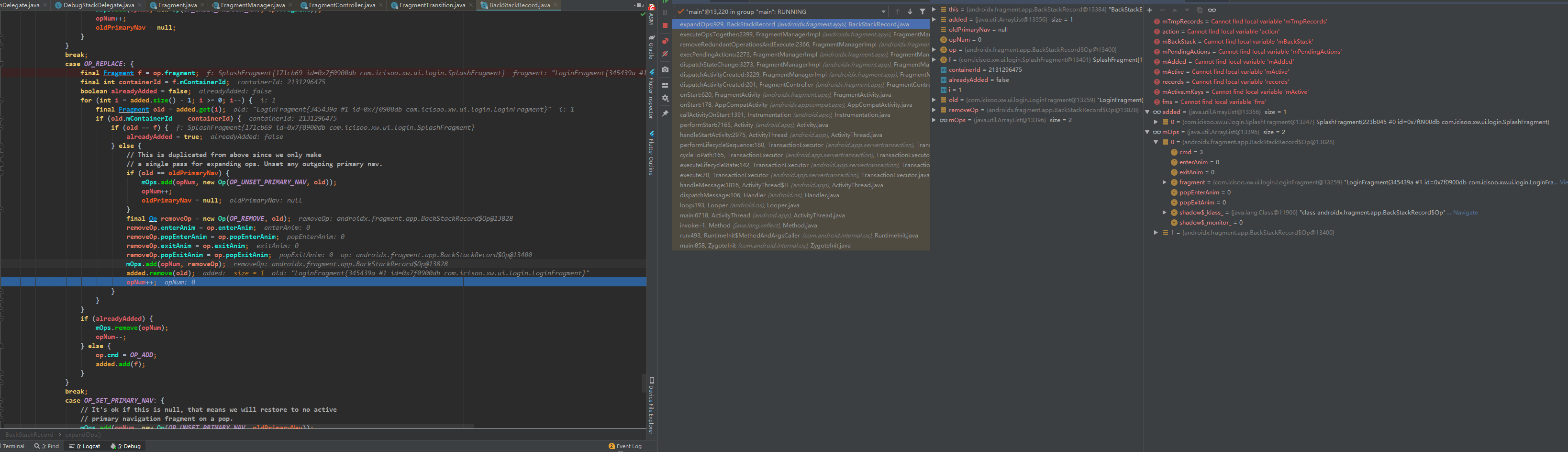Click the Restore Layout icon in the debug sidebar
Screen dimensions: 1568x452
point(665,85)
